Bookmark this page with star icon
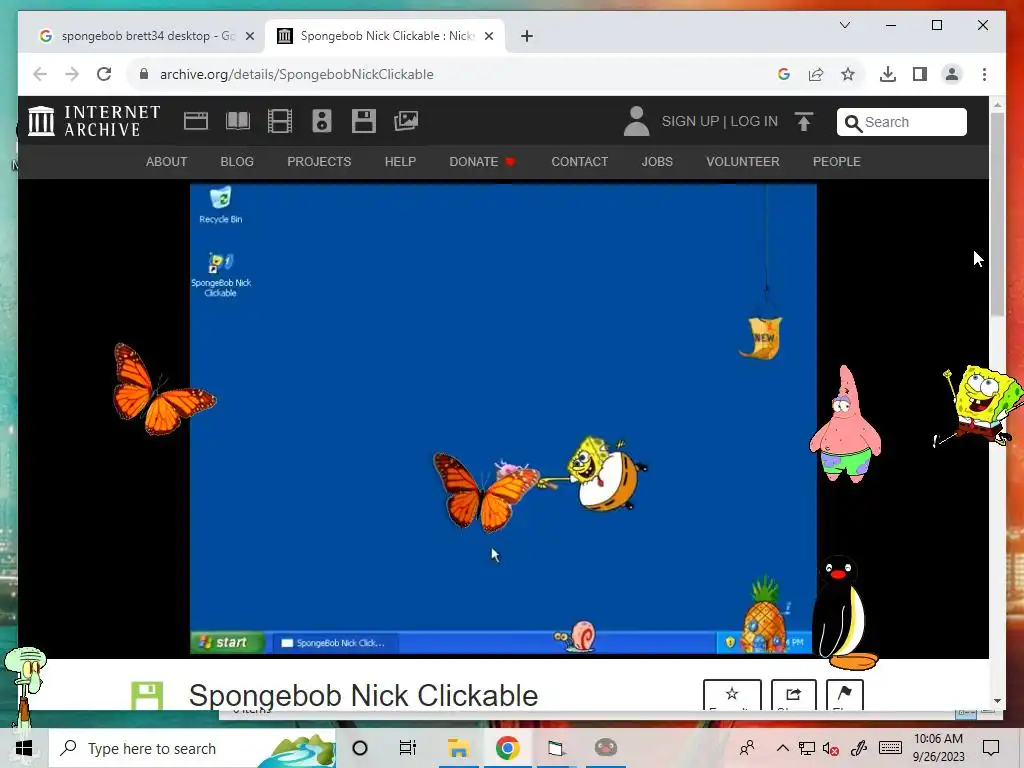The height and width of the screenshot is (768, 1024). (x=848, y=74)
